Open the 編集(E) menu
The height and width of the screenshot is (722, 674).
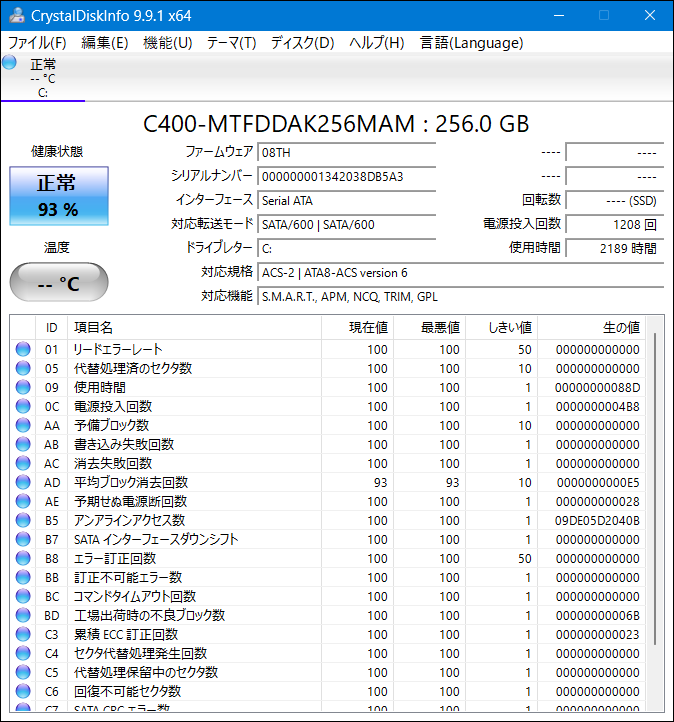(x=105, y=43)
